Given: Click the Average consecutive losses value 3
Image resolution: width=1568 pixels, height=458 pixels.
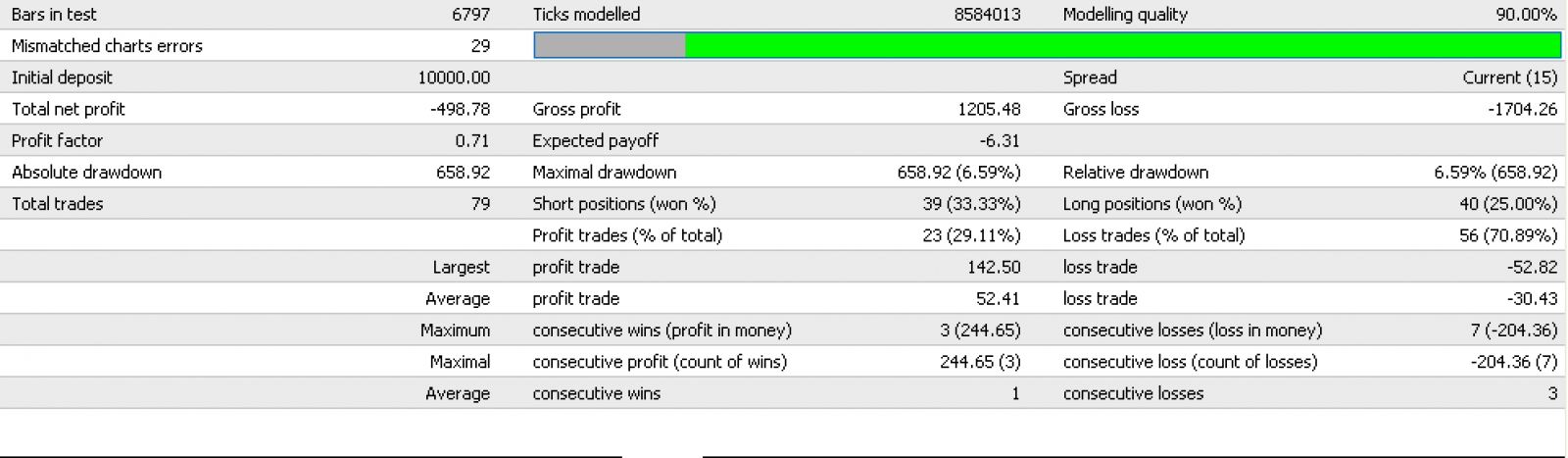Looking at the screenshot, I should pyautogui.click(x=1552, y=393).
